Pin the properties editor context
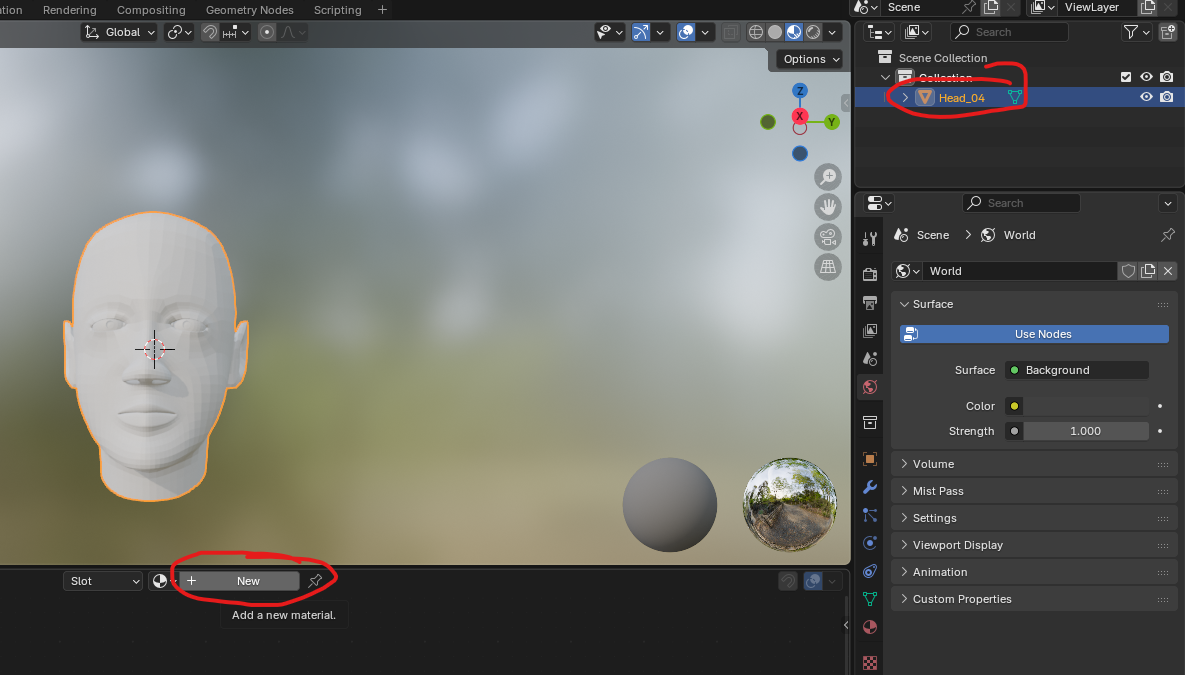1185x675 pixels. click(1168, 235)
